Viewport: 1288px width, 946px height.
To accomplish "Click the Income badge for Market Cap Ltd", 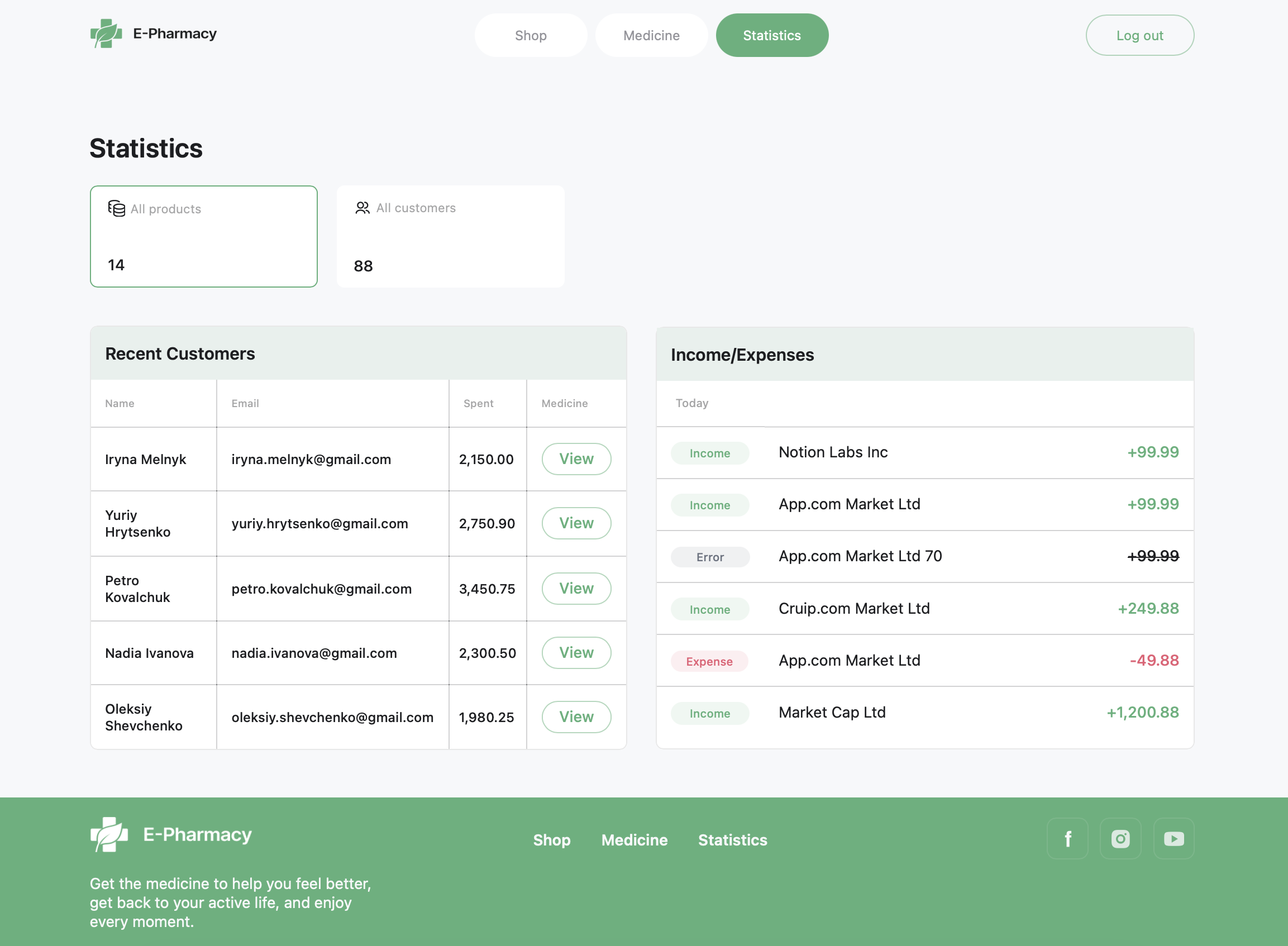I will (x=710, y=714).
